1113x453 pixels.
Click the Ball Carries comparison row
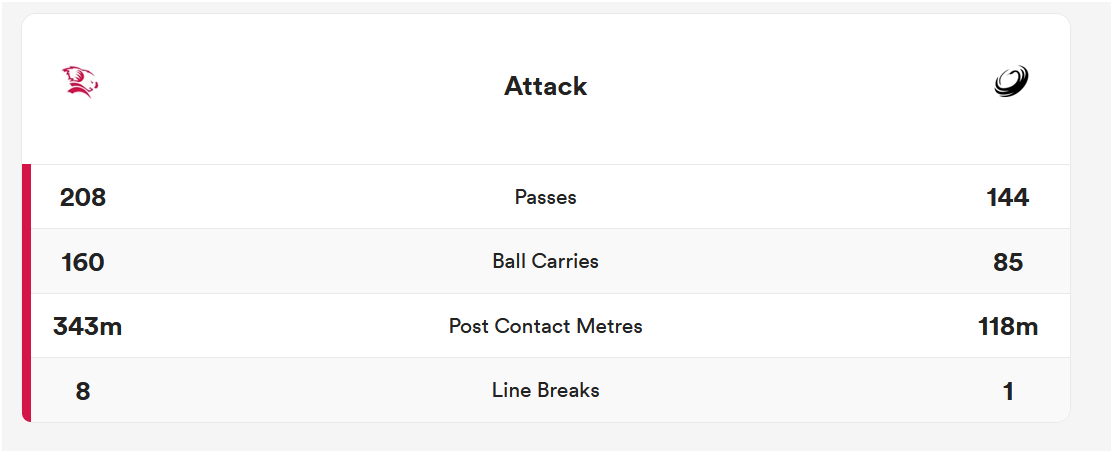550,261
